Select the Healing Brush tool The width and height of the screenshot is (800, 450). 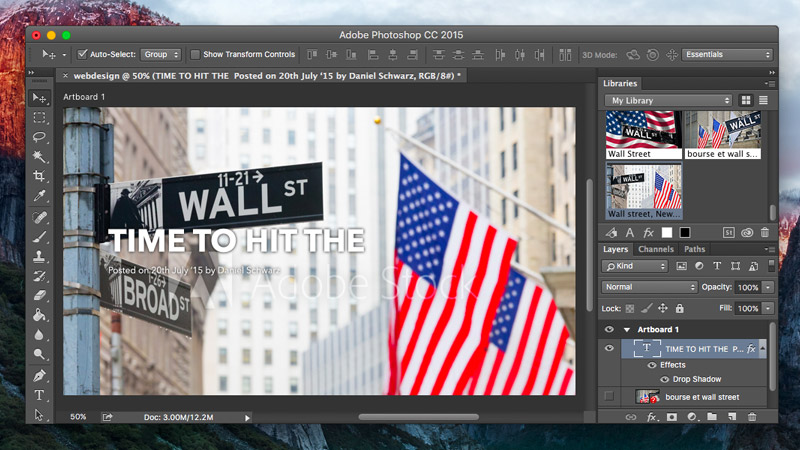tap(39, 217)
